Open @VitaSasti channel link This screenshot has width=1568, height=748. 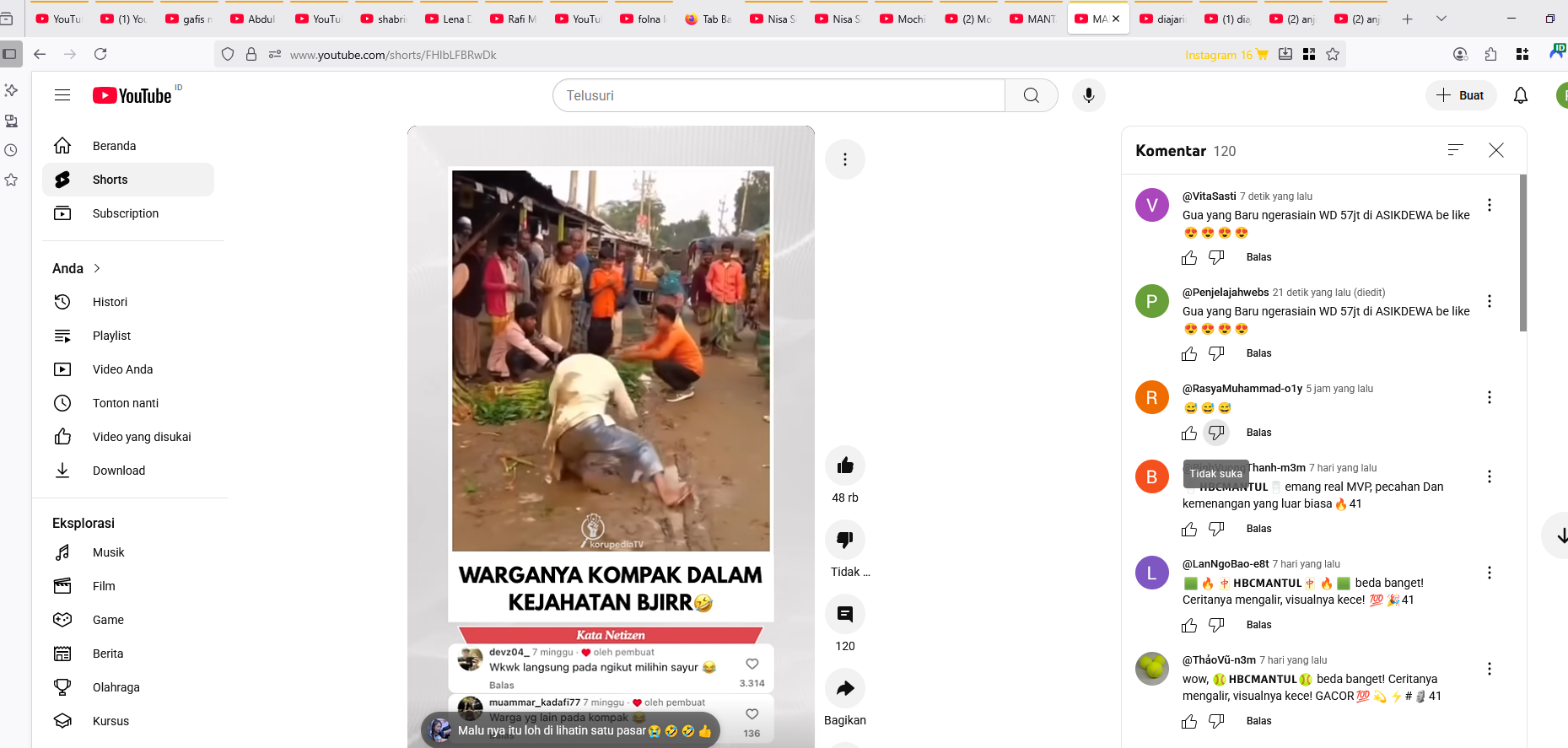[1209, 196]
